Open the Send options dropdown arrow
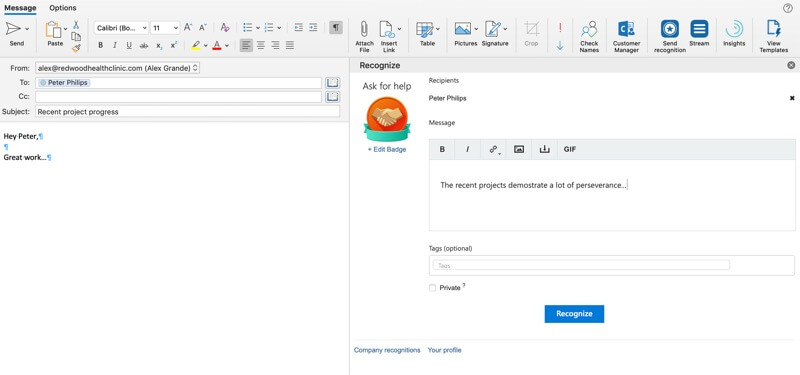Viewport: 800px width, 375px height. (x=27, y=29)
